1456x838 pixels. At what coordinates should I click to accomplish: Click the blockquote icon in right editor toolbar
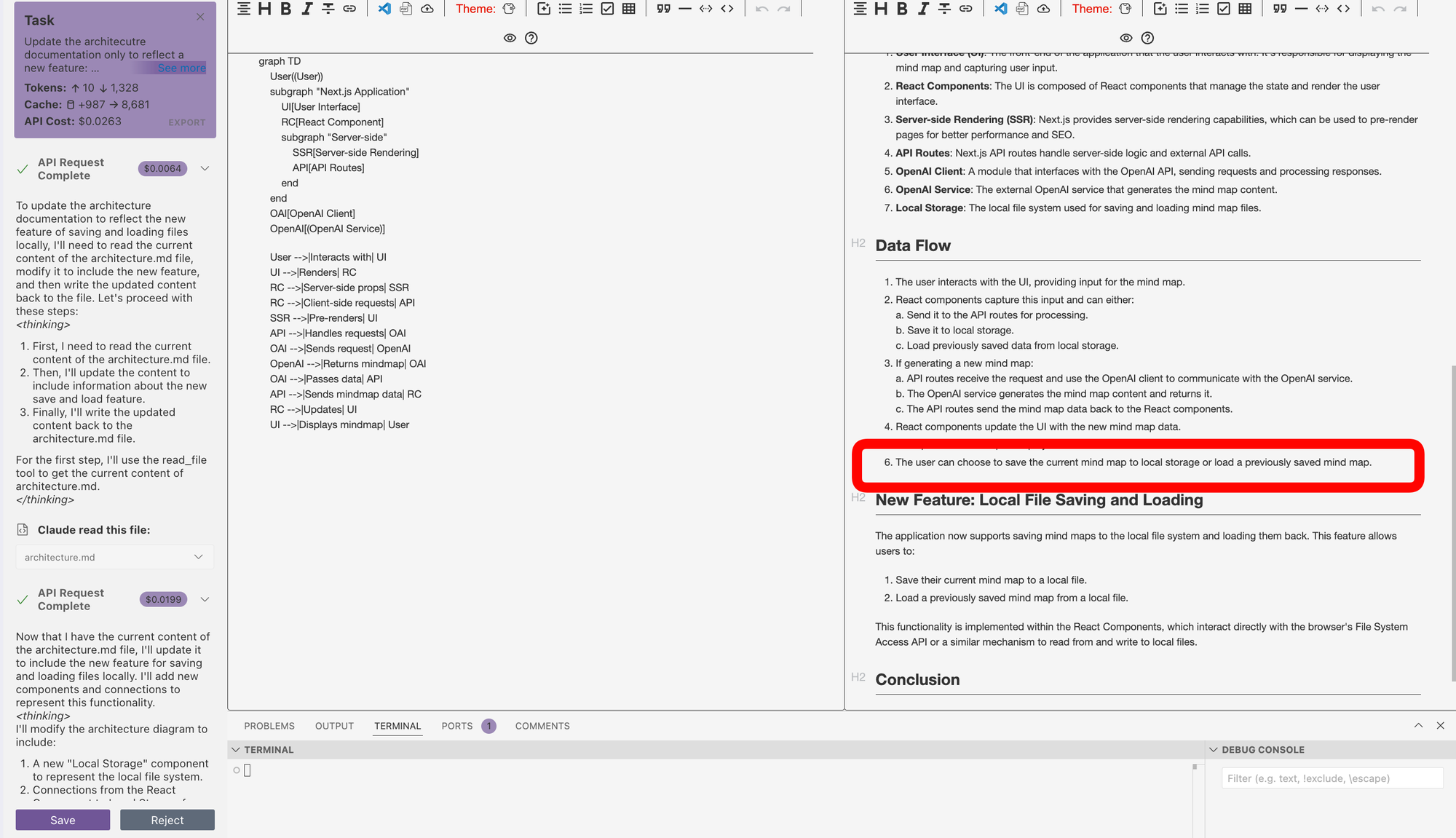pos(1280,9)
